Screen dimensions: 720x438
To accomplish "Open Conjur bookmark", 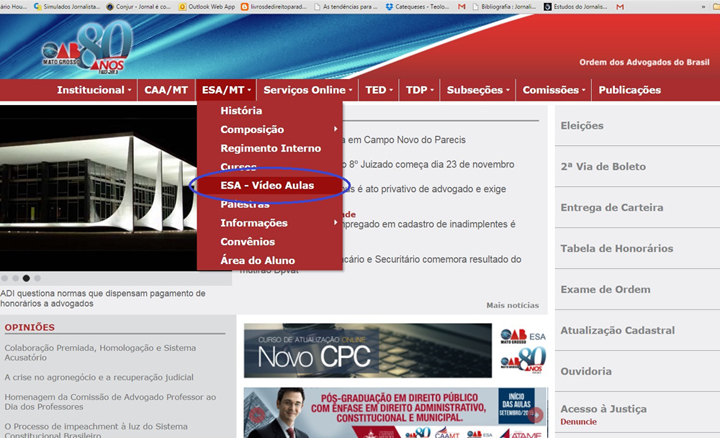I will point(139,6).
